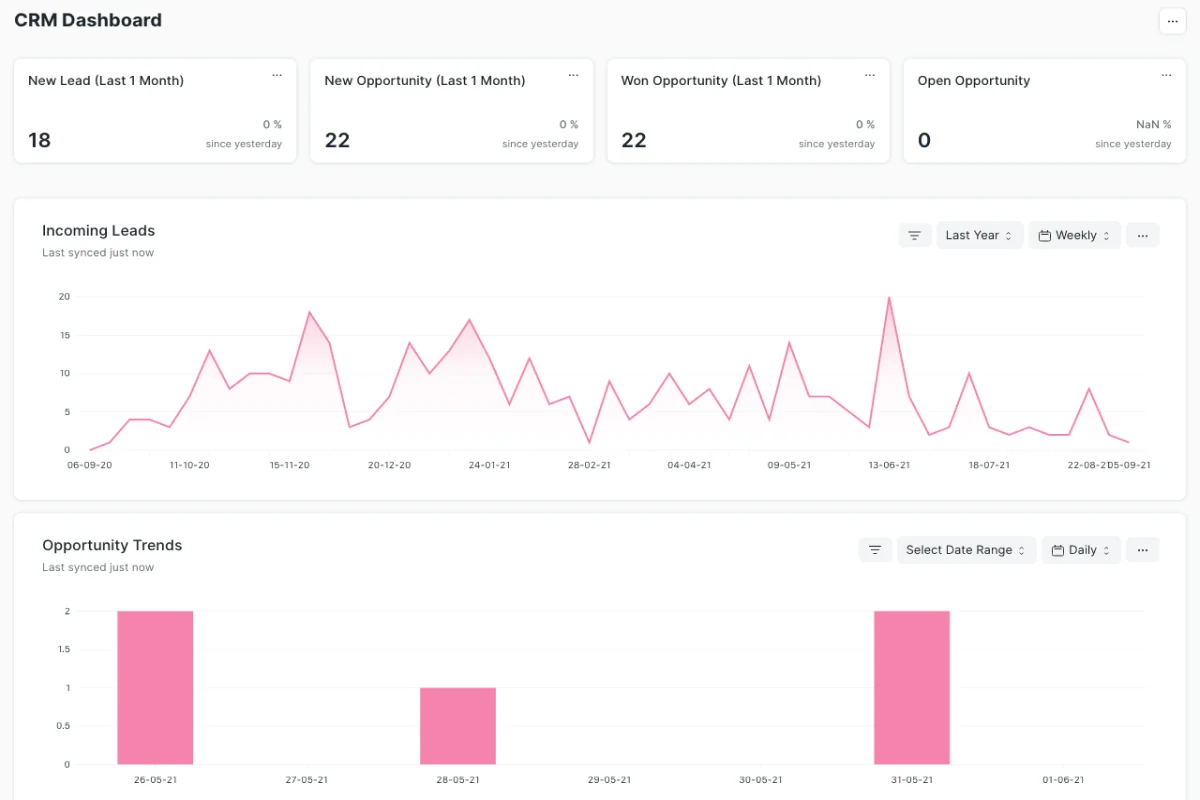
Task: Open the Open Opportunity card options menu
Action: click(x=1166, y=75)
